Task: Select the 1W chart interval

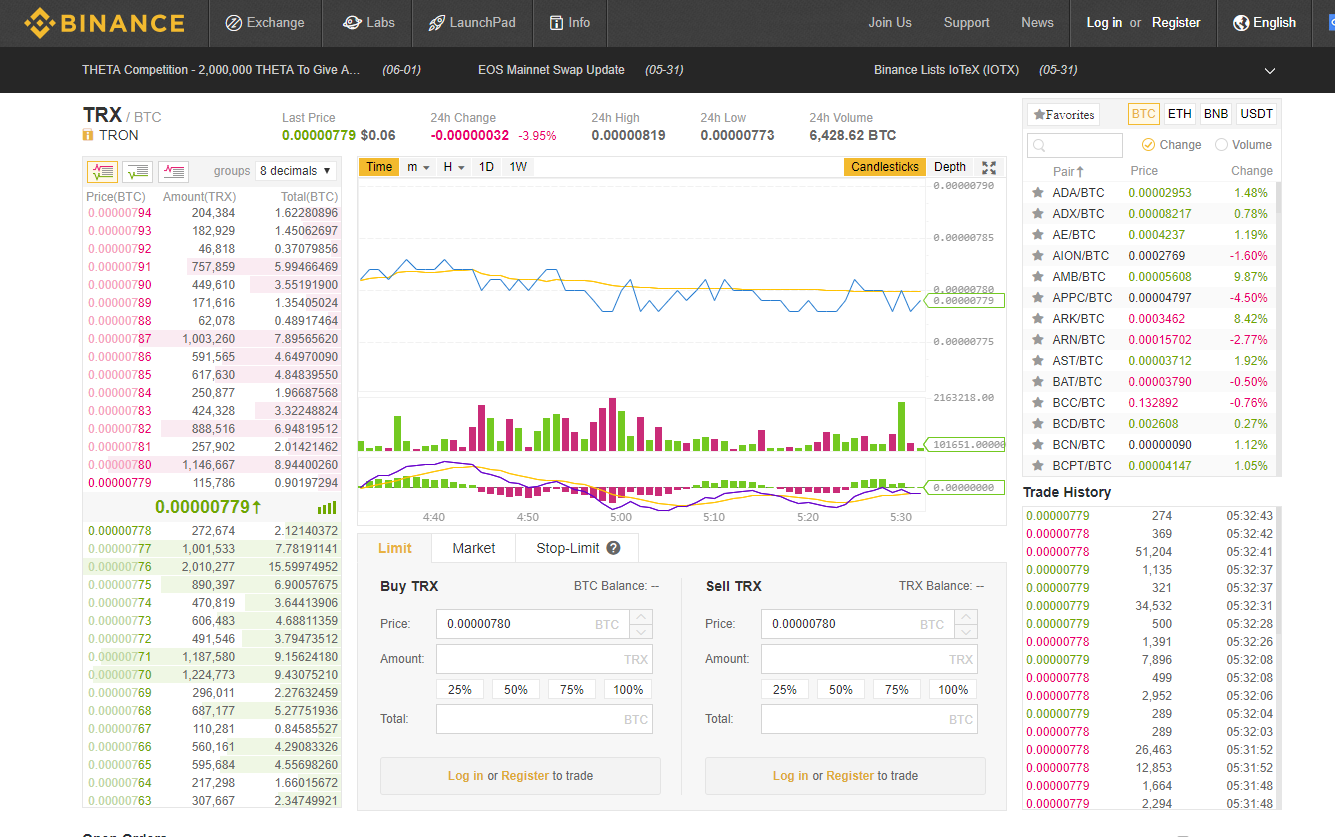Action: [x=518, y=167]
